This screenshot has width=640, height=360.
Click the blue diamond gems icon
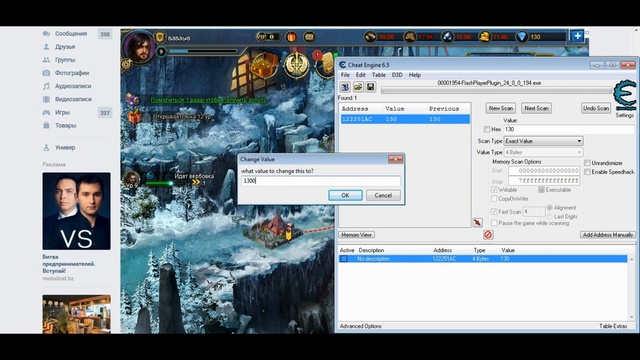tap(522, 37)
